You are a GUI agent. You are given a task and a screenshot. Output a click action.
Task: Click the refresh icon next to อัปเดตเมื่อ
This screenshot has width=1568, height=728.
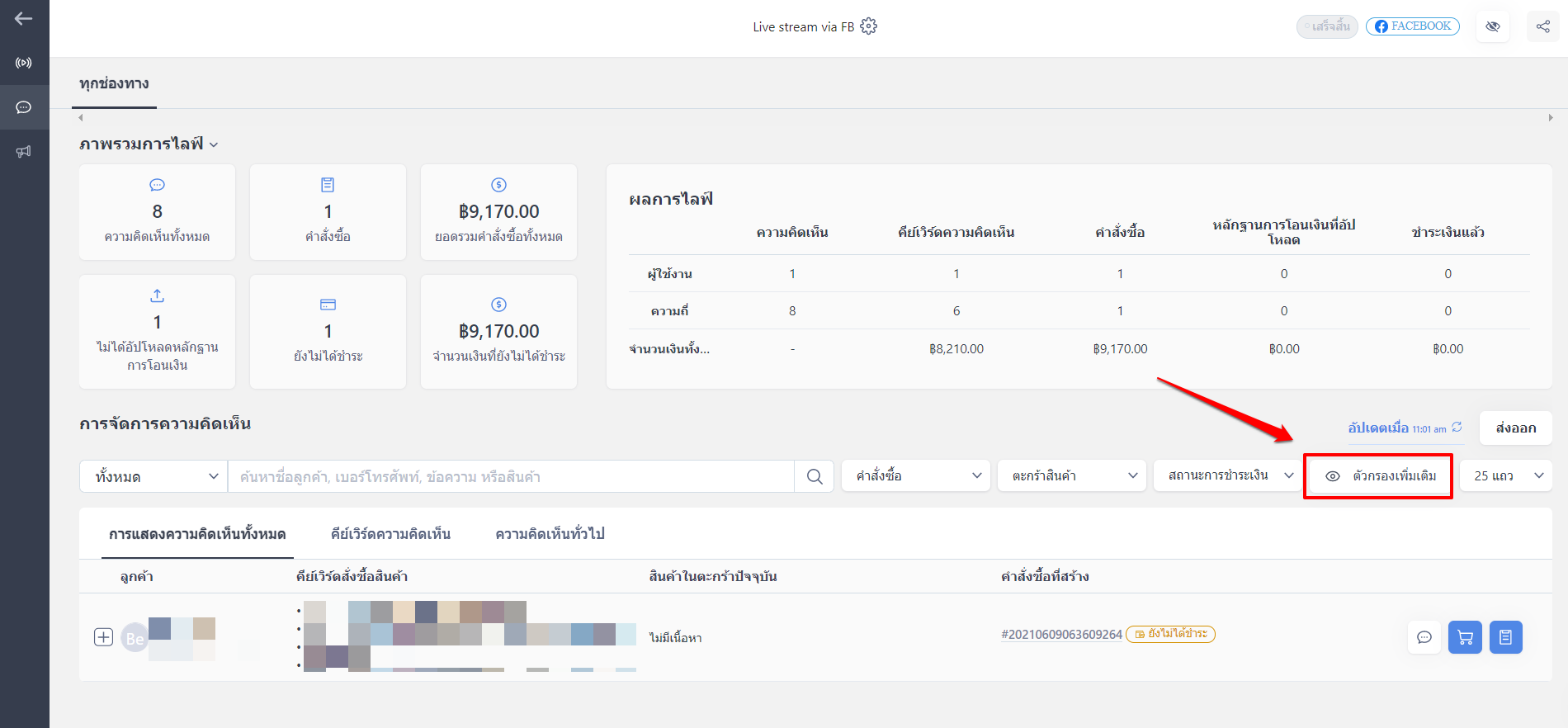pyautogui.click(x=1457, y=427)
